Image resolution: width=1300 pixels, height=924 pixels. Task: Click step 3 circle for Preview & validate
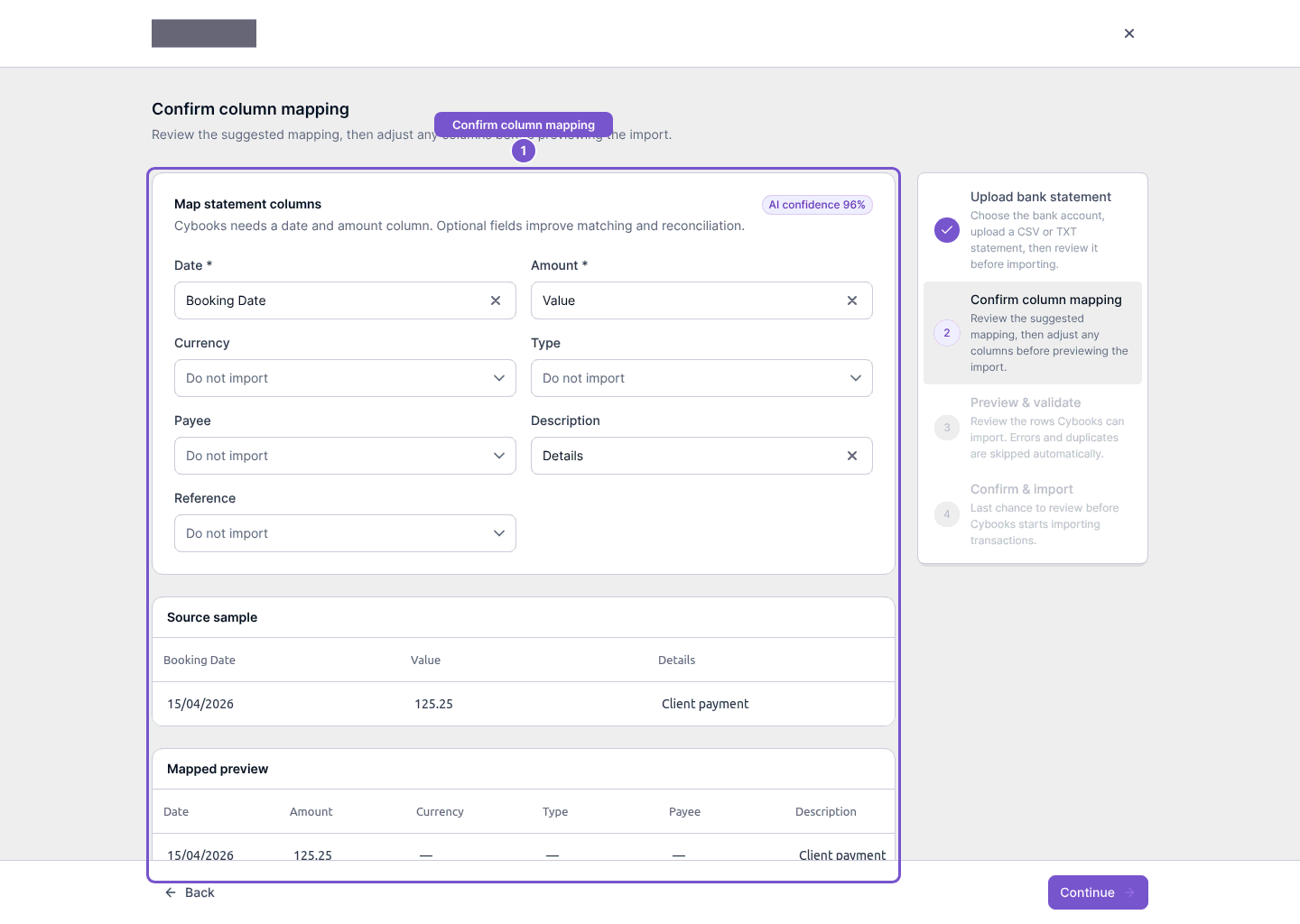point(947,428)
